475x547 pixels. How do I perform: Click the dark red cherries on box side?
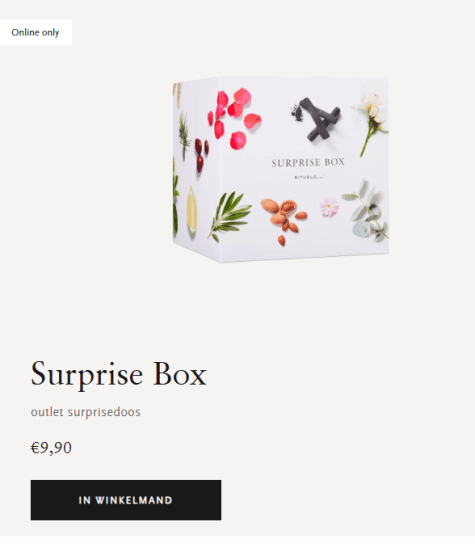tap(201, 154)
